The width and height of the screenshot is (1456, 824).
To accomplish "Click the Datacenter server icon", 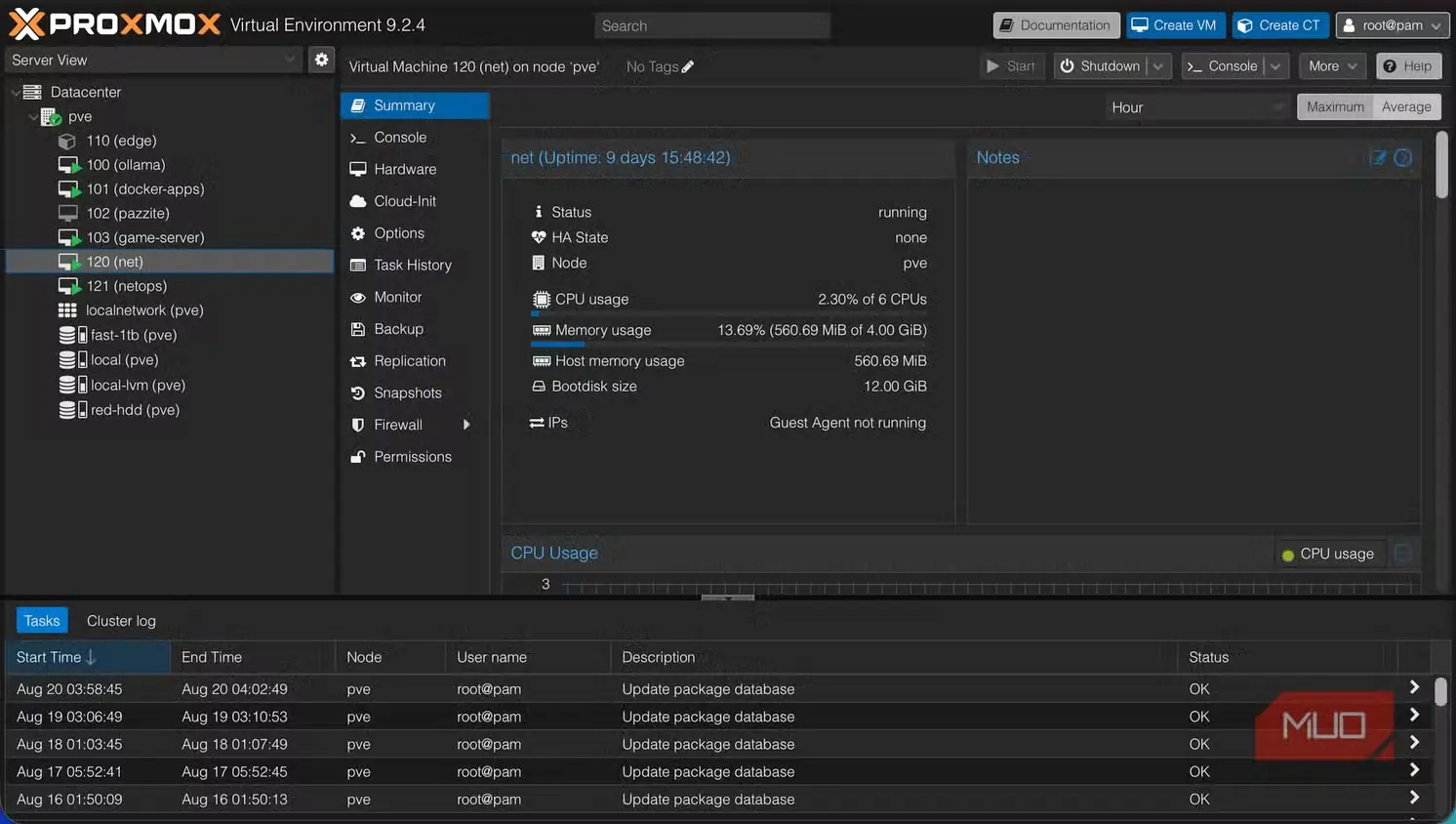I will 32,92.
